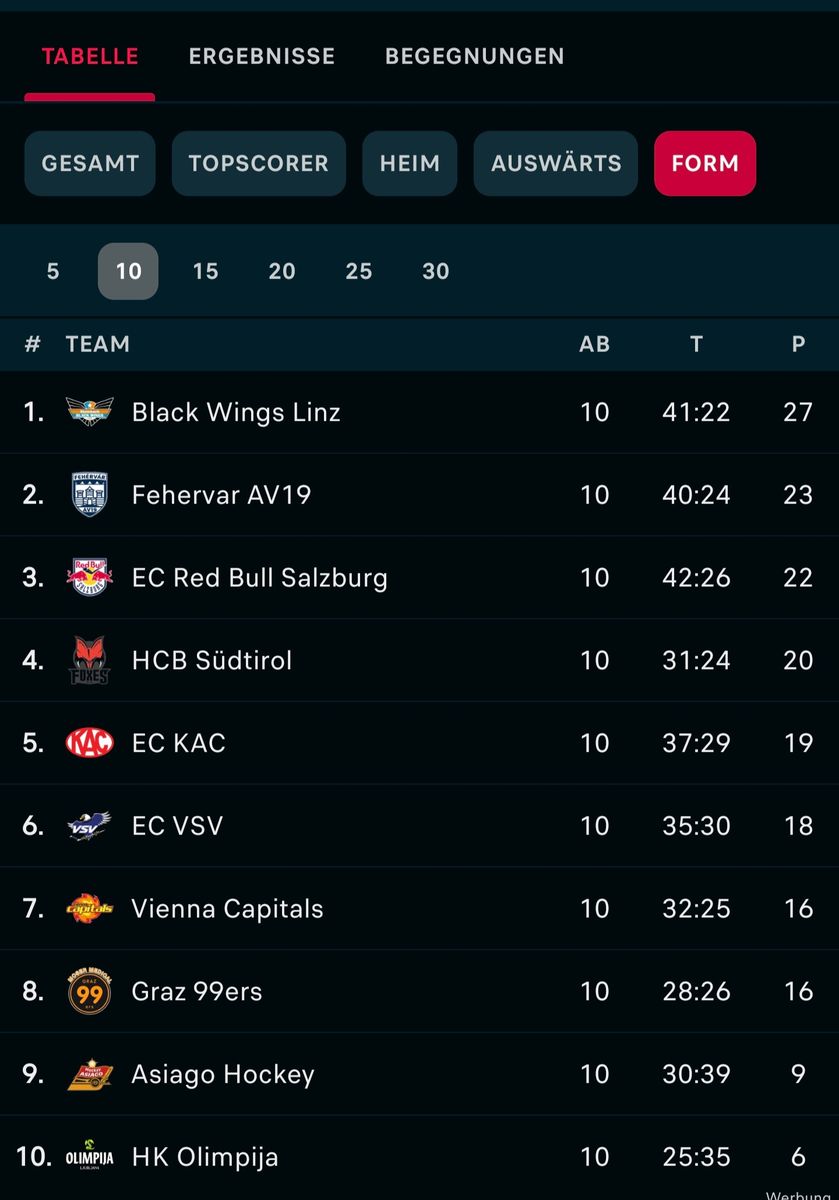This screenshot has width=839, height=1200.
Task: Tap the red KAC oval logo
Action: [89, 743]
